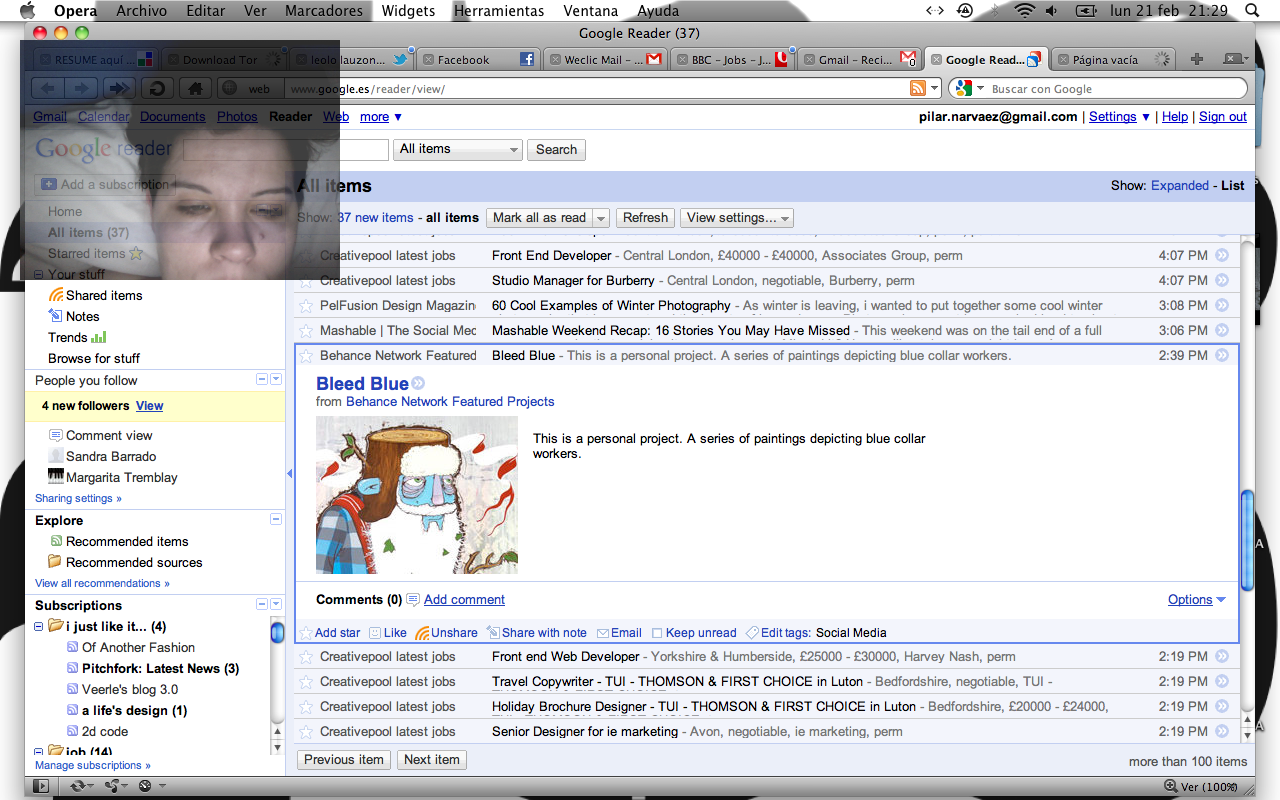This screenshot has height=800, width=1280.
Task: Open the All items search dropdown
Action: pos(459,149)
